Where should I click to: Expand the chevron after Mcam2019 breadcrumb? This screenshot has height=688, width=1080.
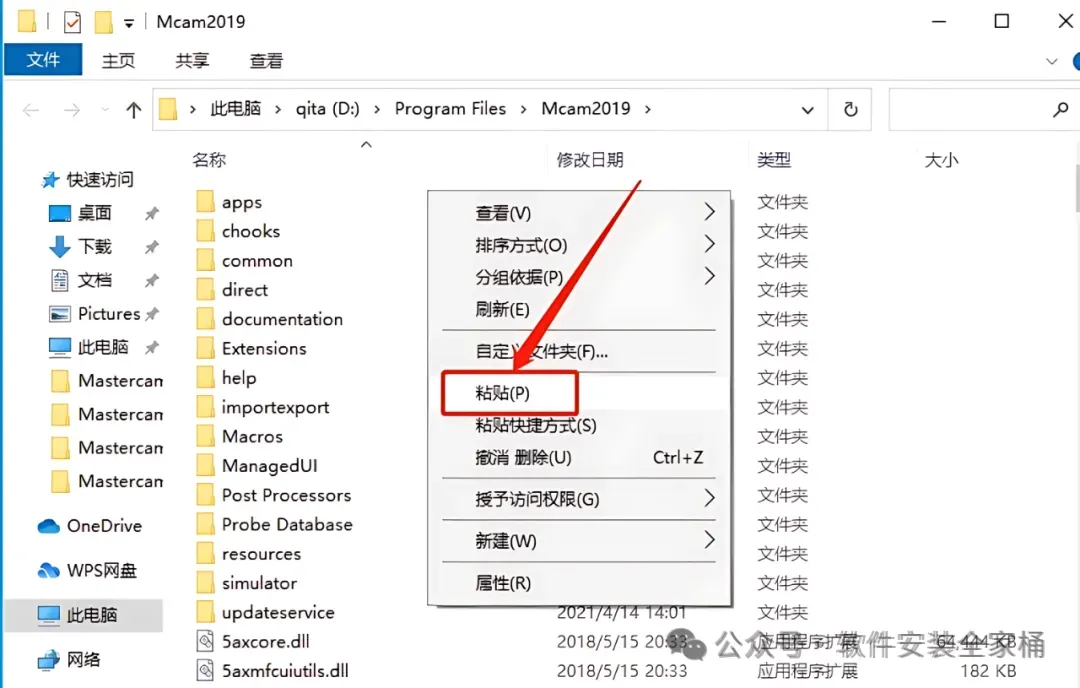pos(647,110)
